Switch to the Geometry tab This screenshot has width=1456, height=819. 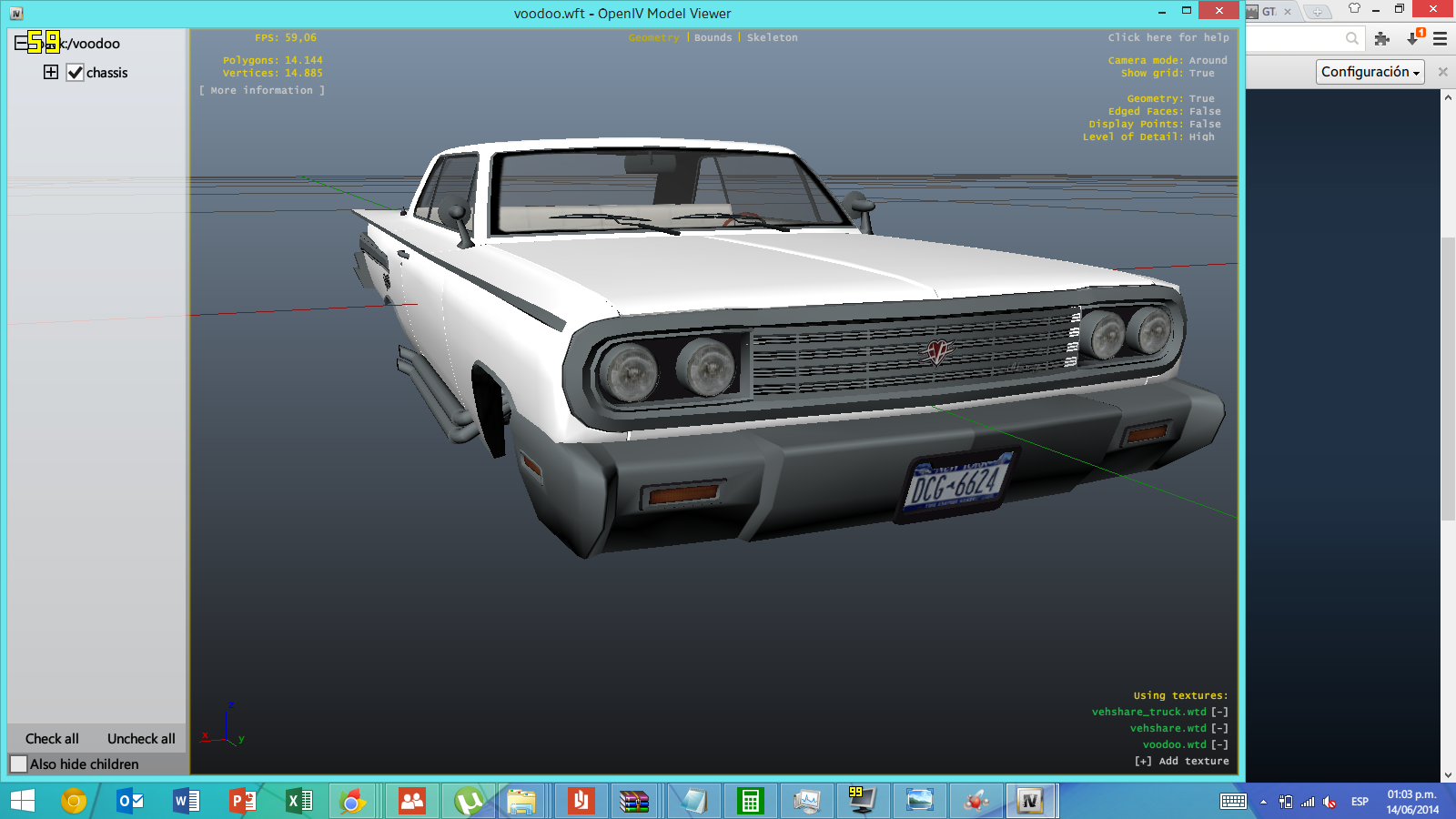coord(653,37)
